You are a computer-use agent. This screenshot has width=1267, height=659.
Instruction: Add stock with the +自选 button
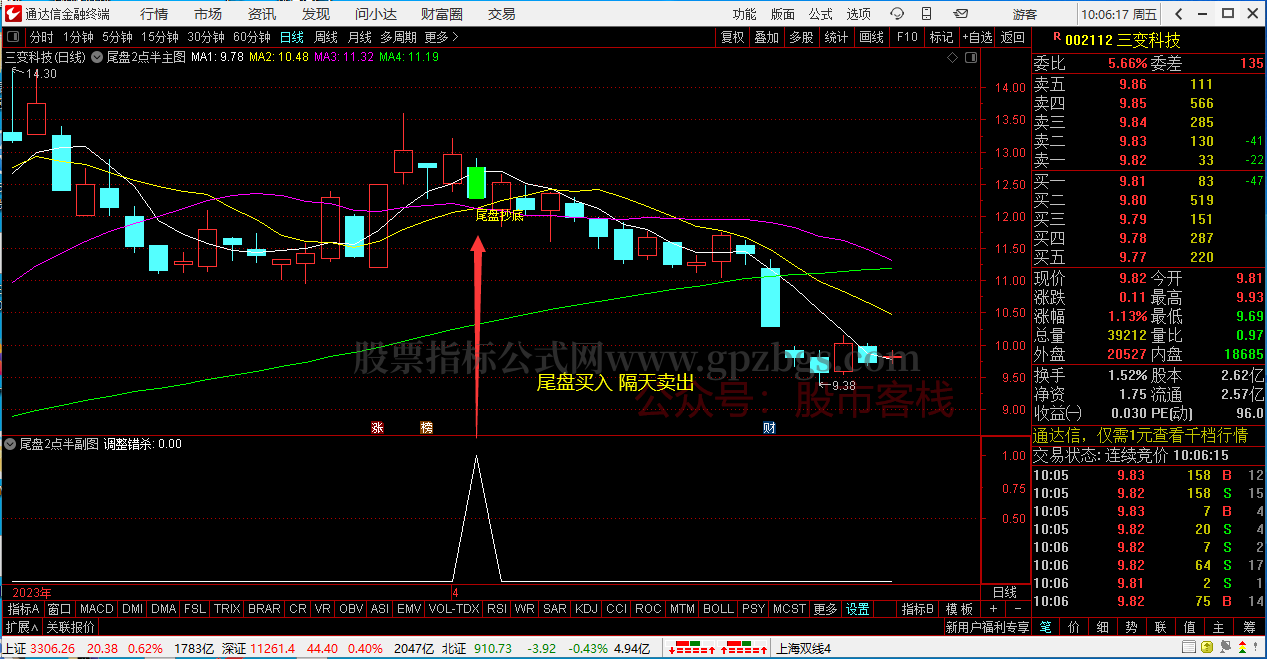coord(977,37)
